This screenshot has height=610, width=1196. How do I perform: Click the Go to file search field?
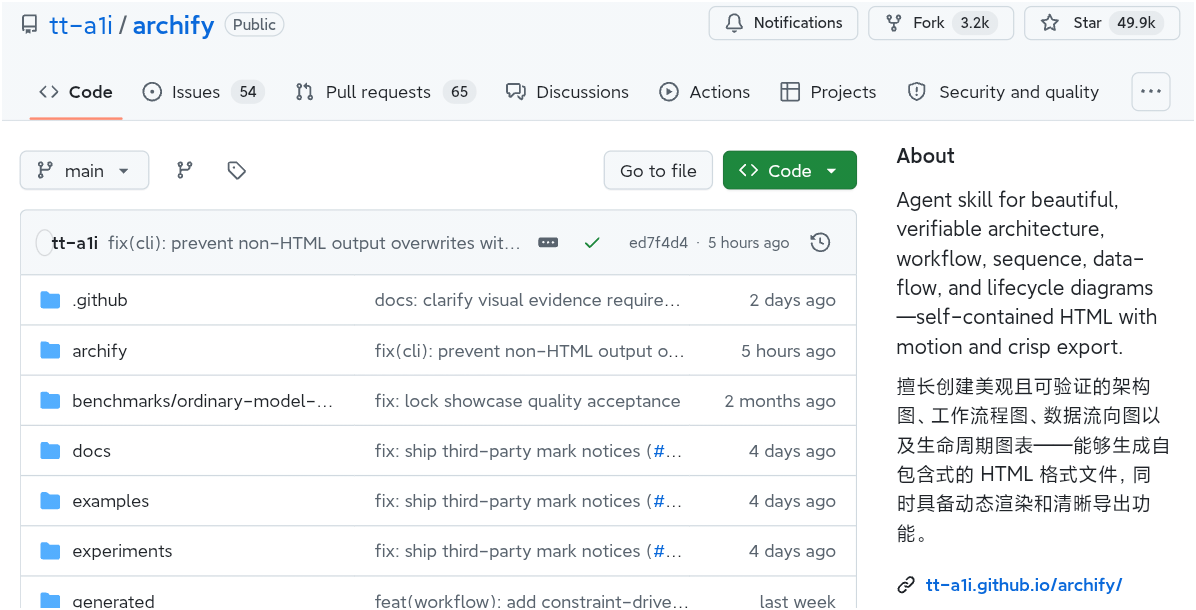tap(658, 170)
